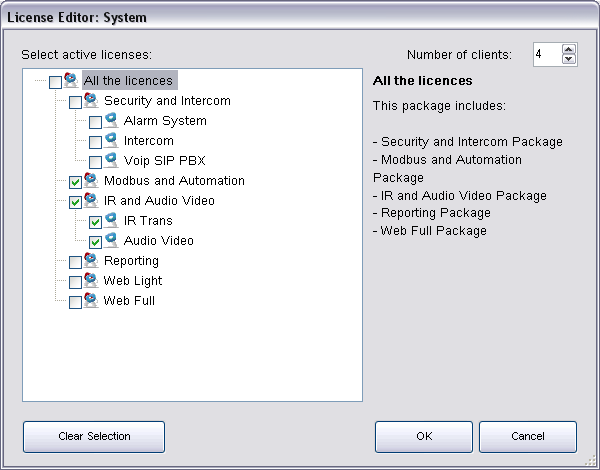
Task: Uncheck the Audio Video checkbox
Action: coord(95,243)
